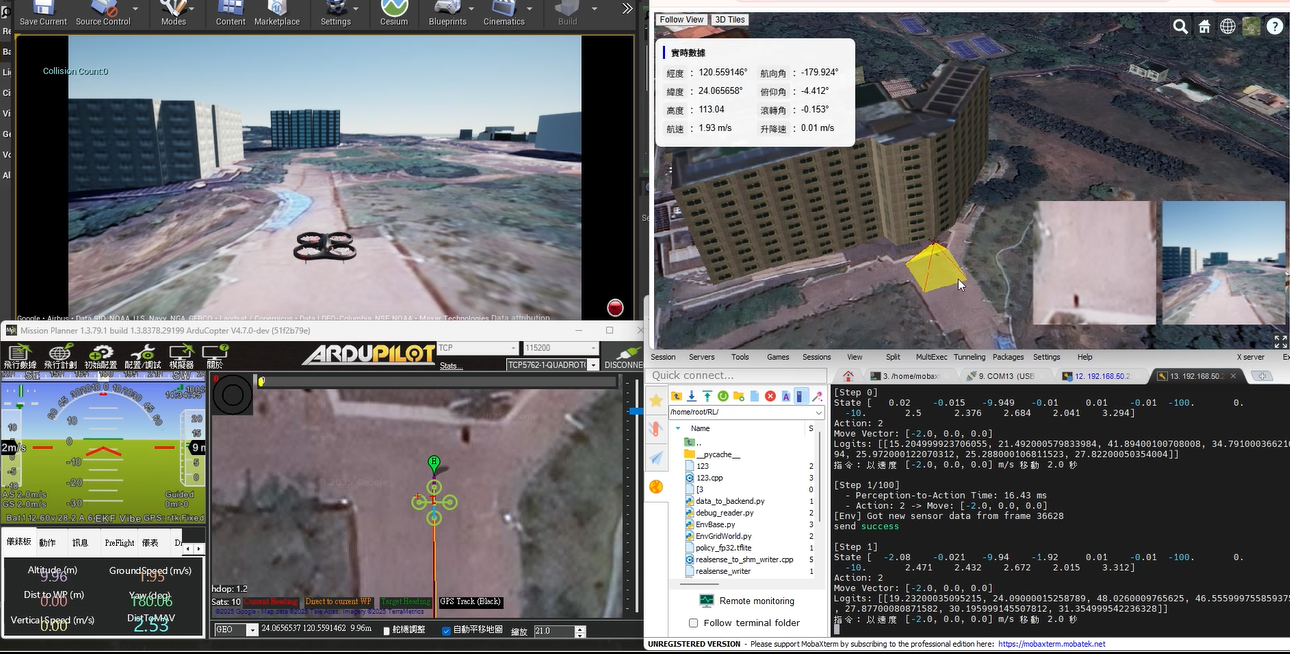Click the home view icon in map viewer

point(1205,27)
